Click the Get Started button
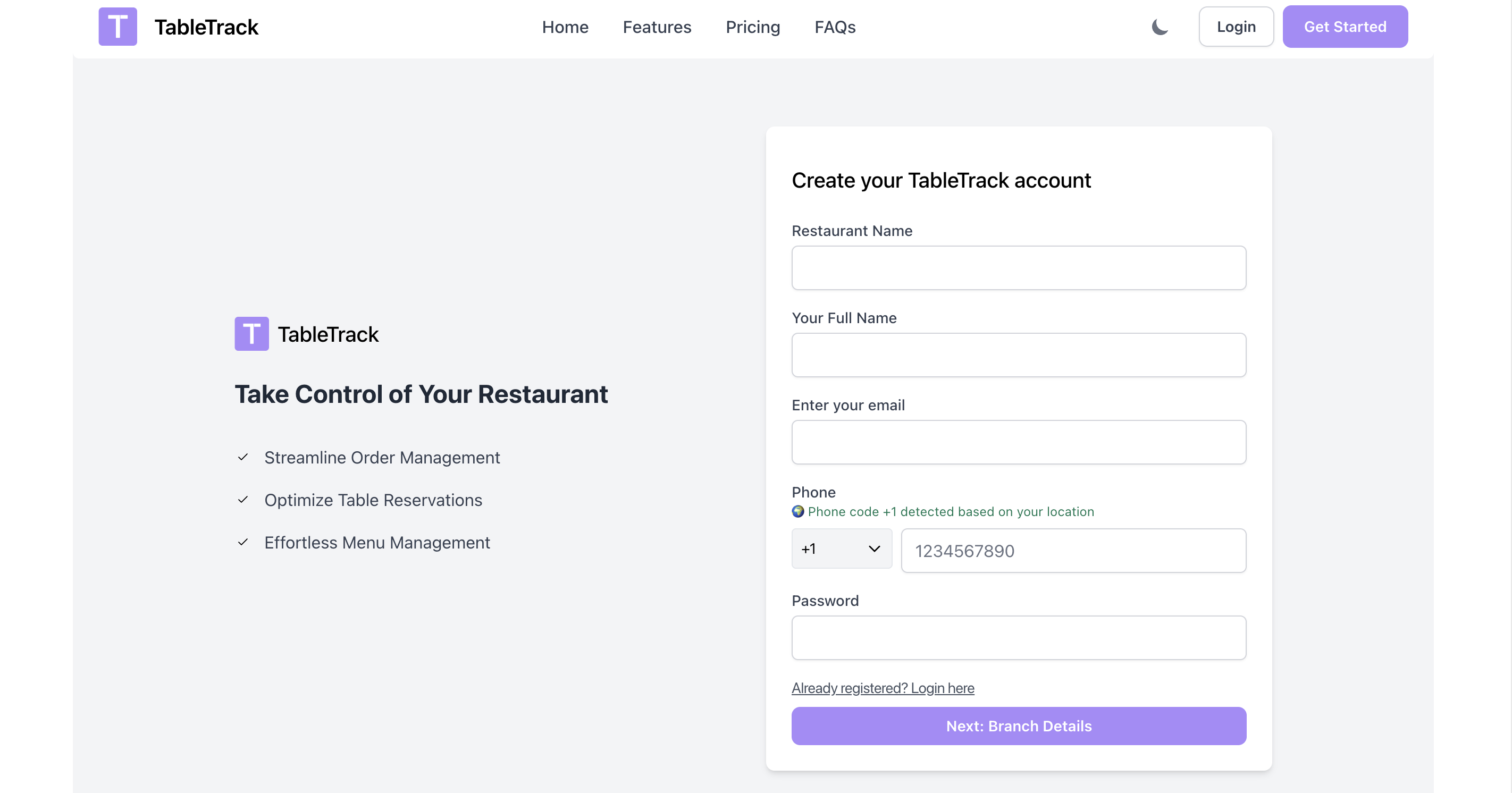Image resolution: width=1512 pixels, height=793 pixels. click(1345, 27)
